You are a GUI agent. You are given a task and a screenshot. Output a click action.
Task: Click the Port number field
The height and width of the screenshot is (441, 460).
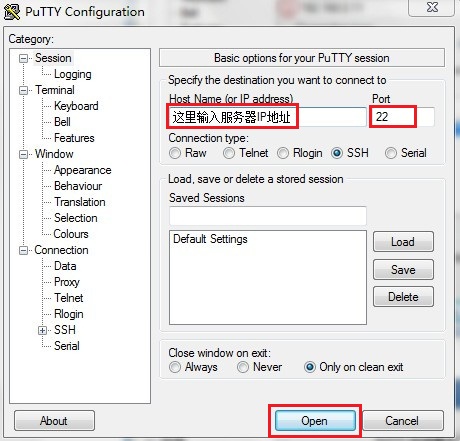(403, 117)
